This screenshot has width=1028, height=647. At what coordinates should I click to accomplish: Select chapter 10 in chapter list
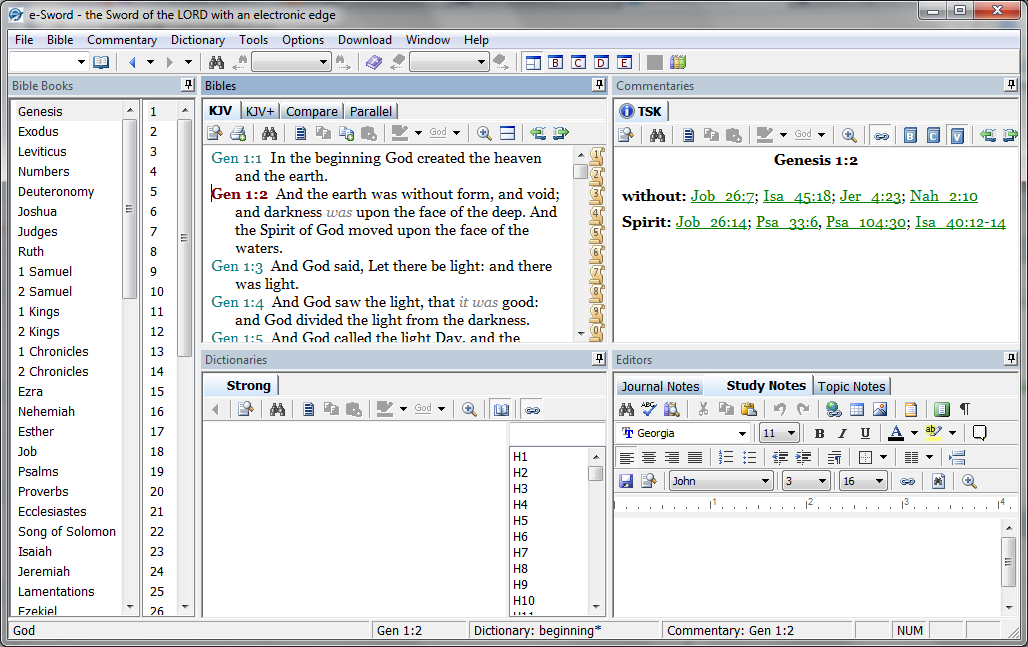click(x=157, y=292)
